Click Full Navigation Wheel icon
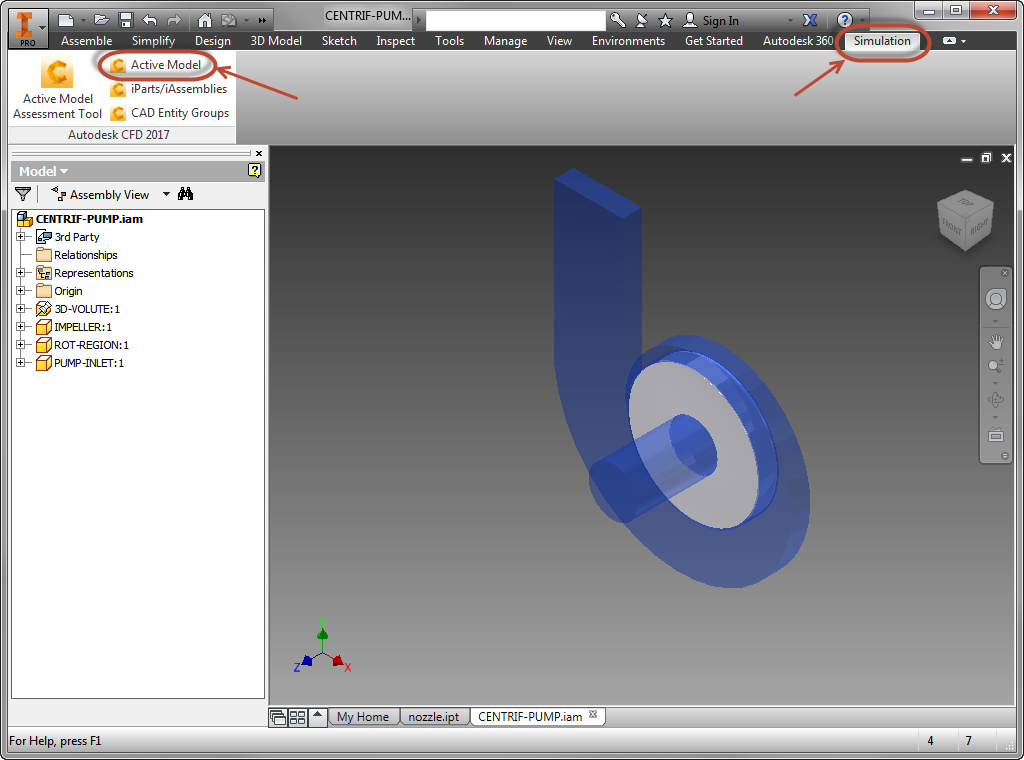The width and height of the screenshot is (1024, 760). tap(996, 300)
